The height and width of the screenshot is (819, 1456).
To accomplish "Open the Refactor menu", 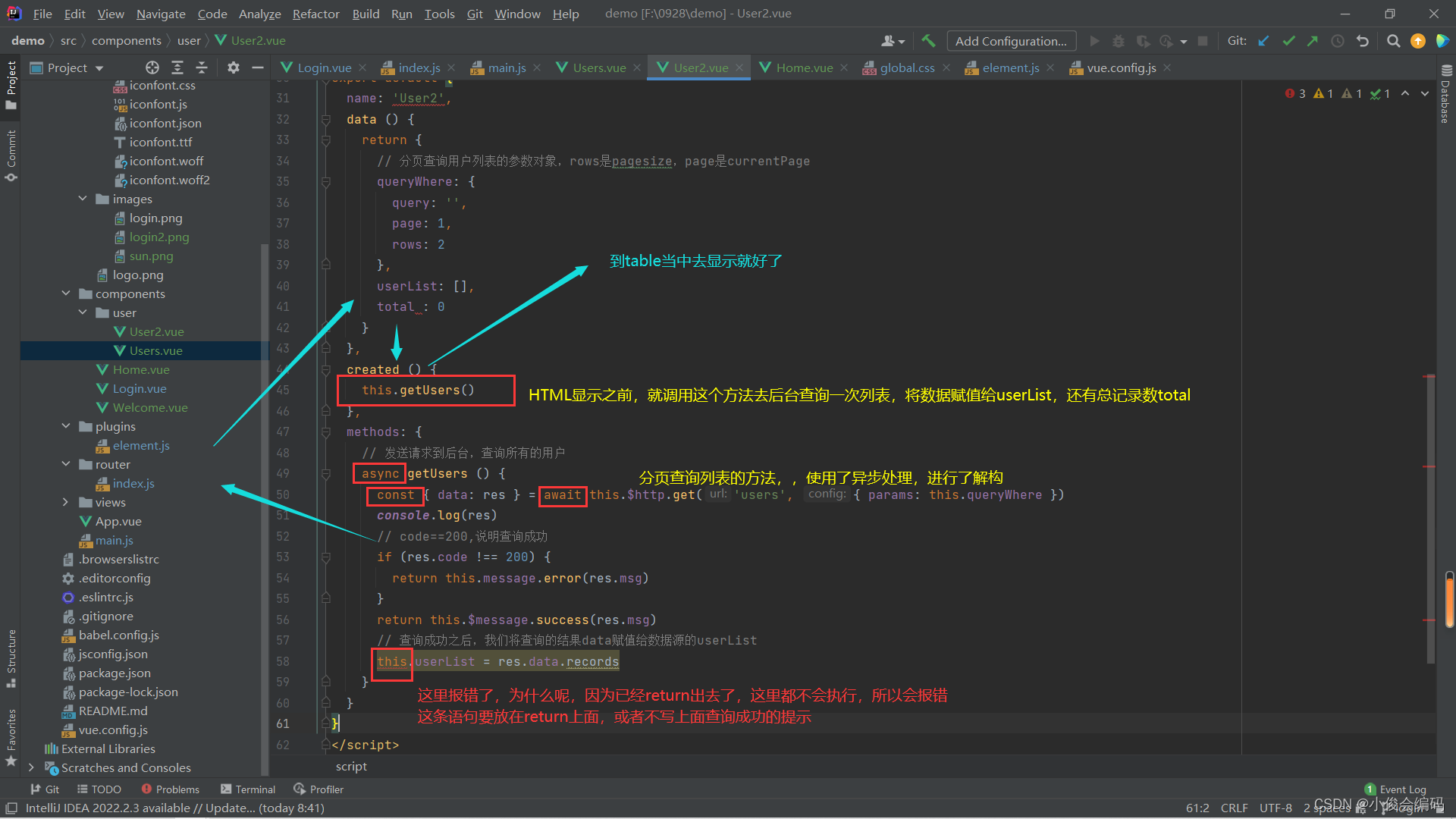I will coord(315,14).
